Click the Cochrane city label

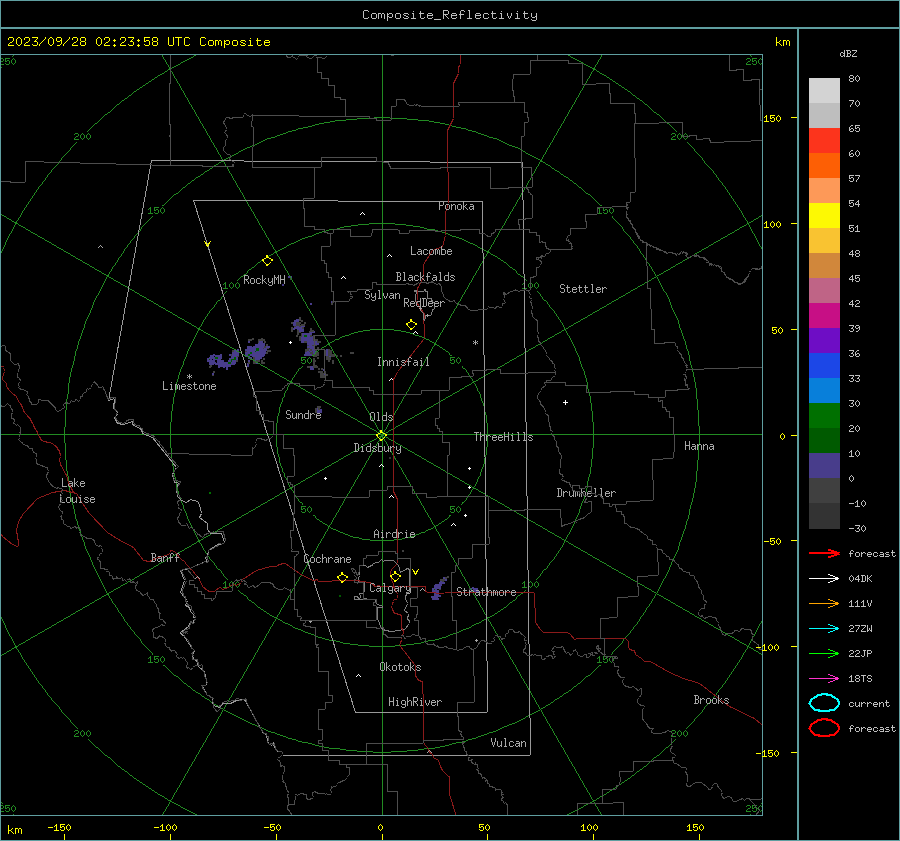pos(327,559)
